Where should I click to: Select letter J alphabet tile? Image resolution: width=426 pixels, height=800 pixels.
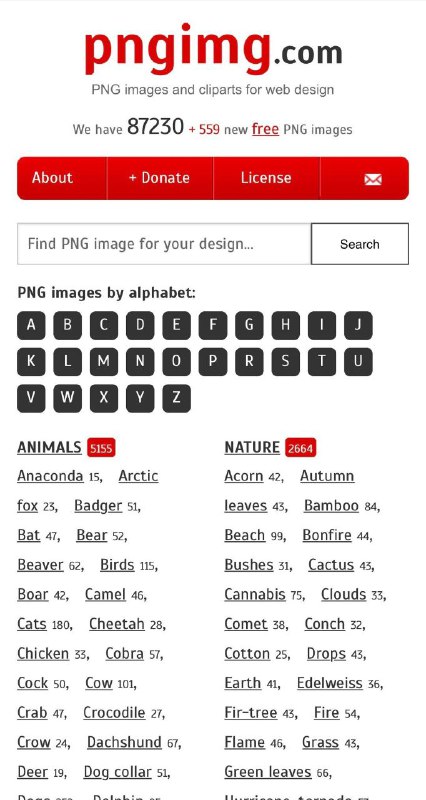coord(358,326)
